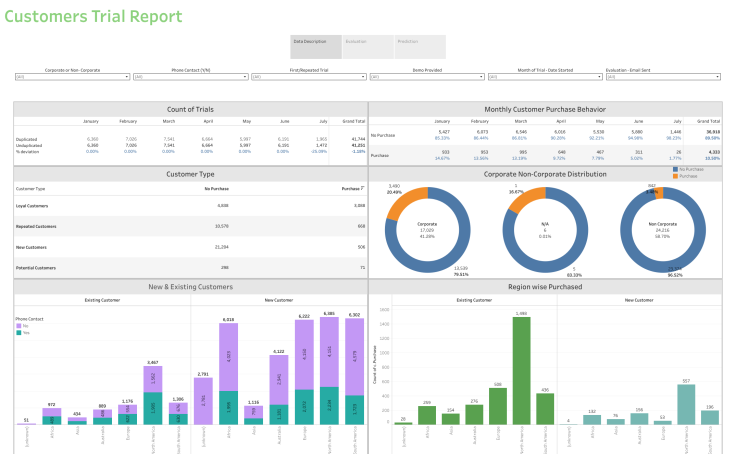Click the stacked bar totaling 1,306

click(178, 414)
